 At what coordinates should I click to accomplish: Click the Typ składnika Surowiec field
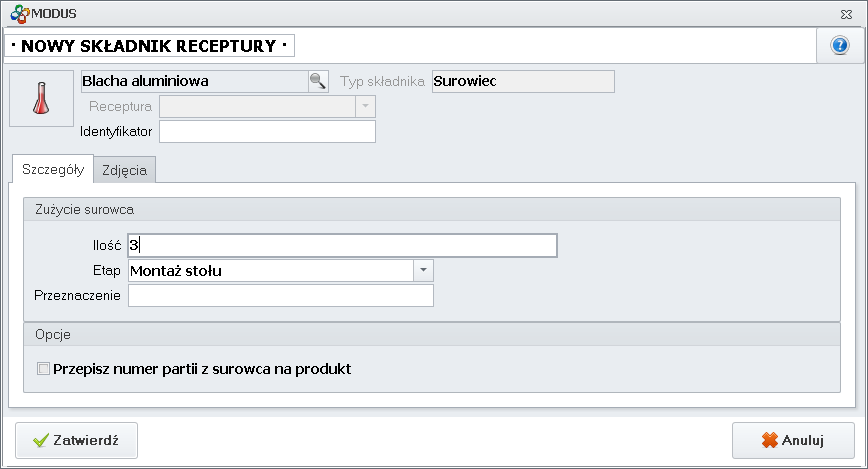(523, 82)
